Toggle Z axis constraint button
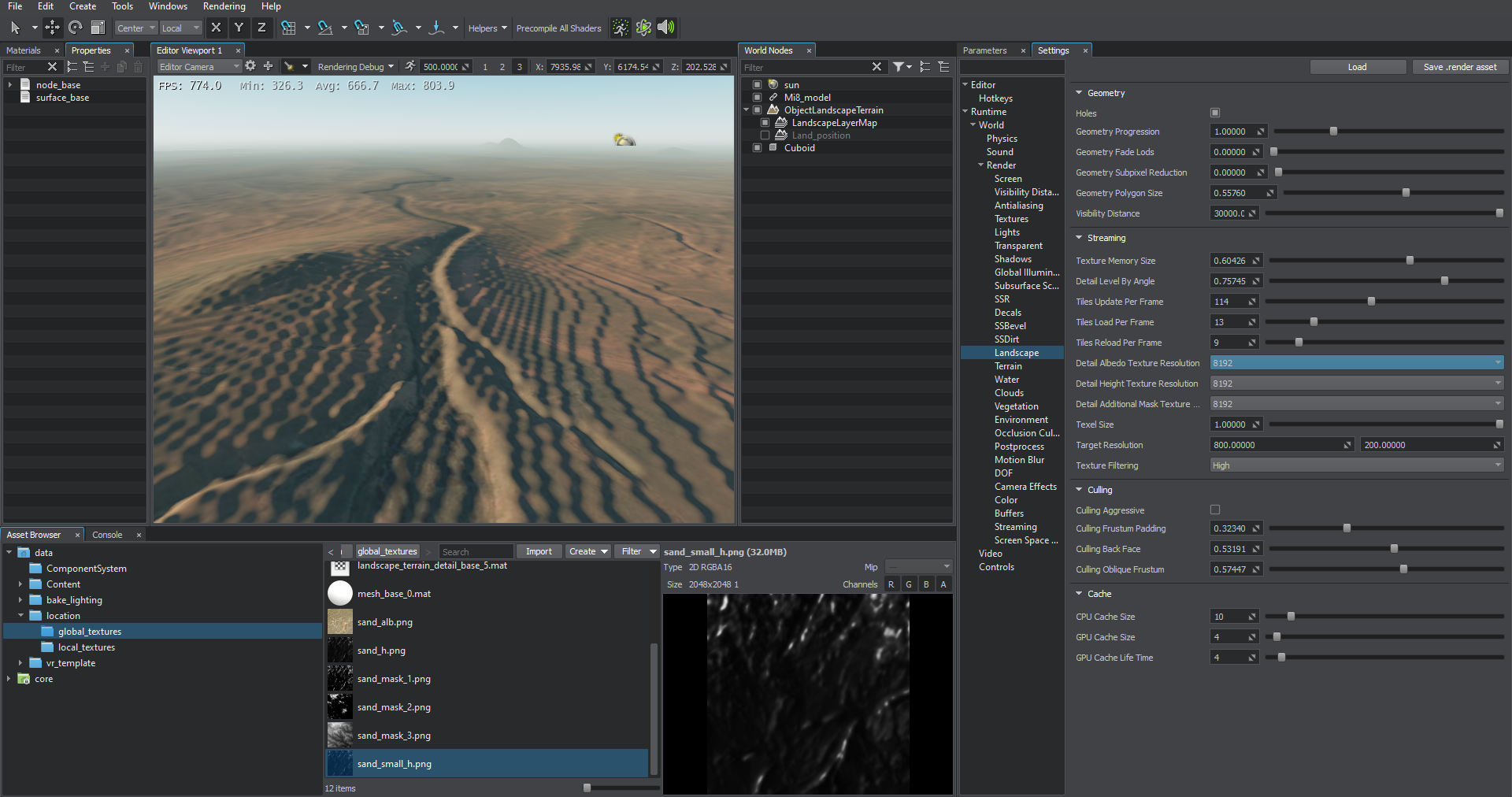 coord(261,28)
